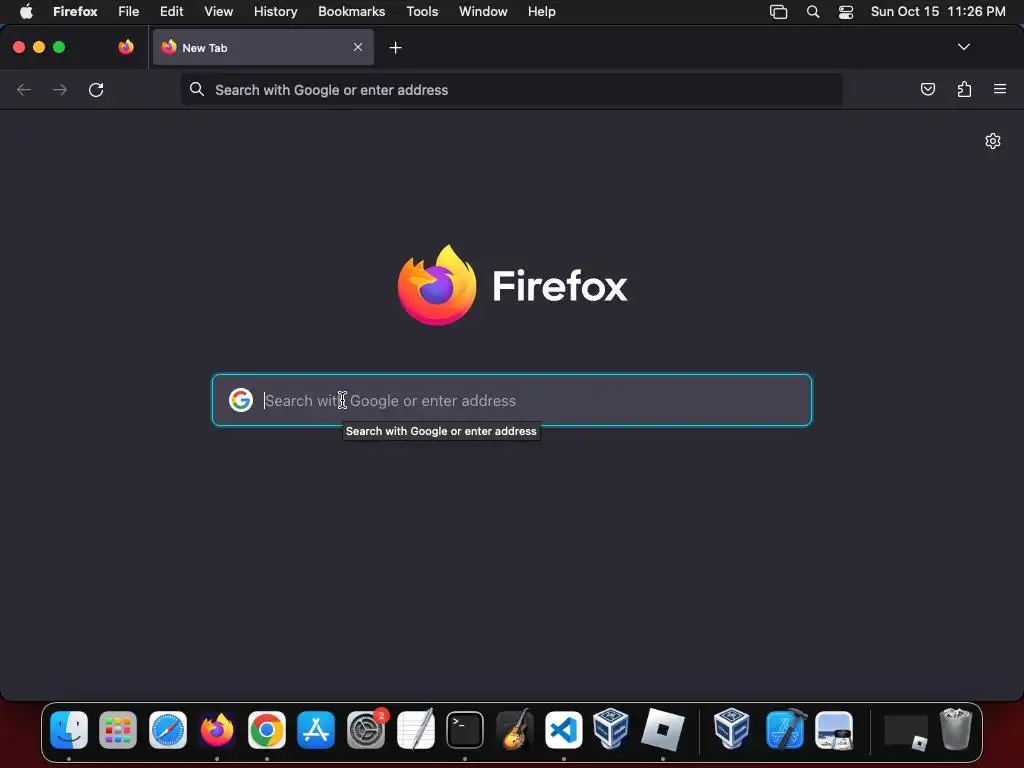This screenshot has width=1024, height=768.
Task: Close the New Tab tab
Action: pos(358,47)
